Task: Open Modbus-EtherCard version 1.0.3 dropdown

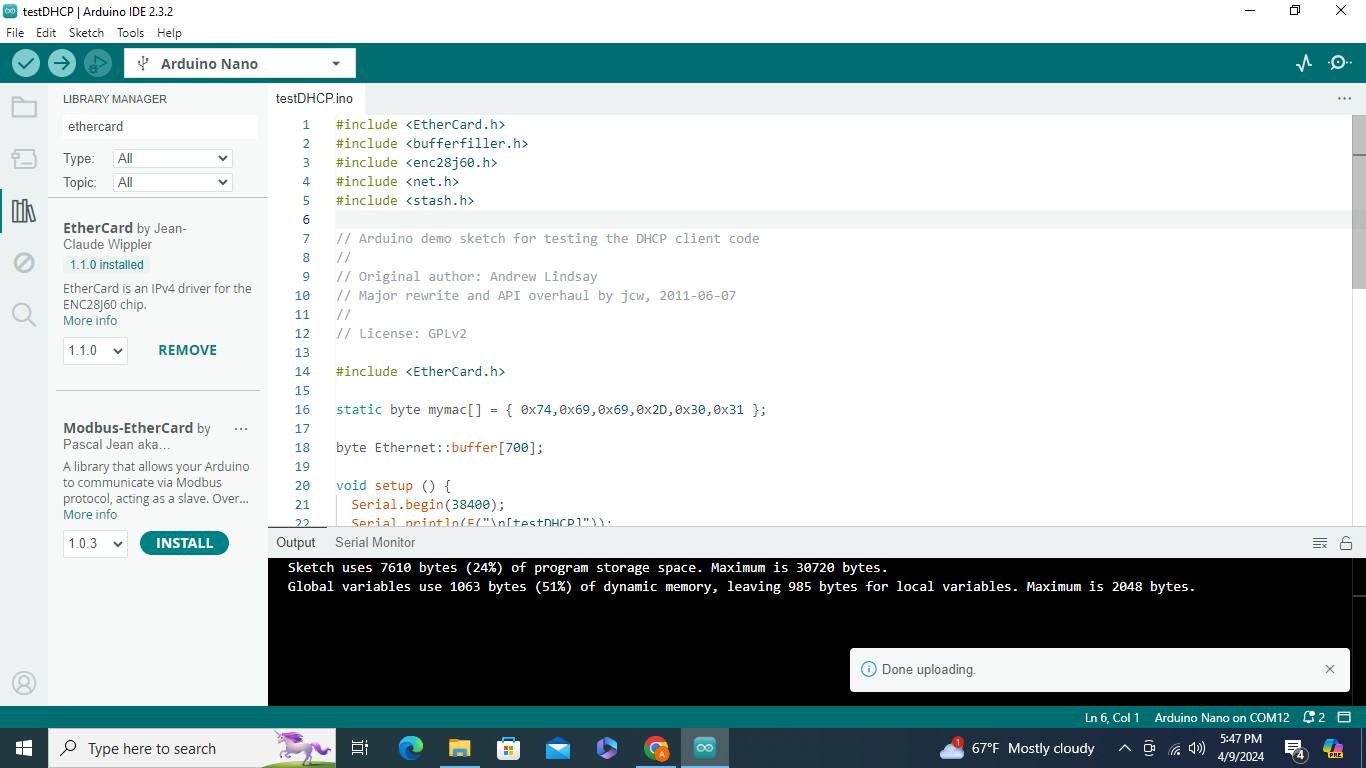Action: click(x=95, y=543)
